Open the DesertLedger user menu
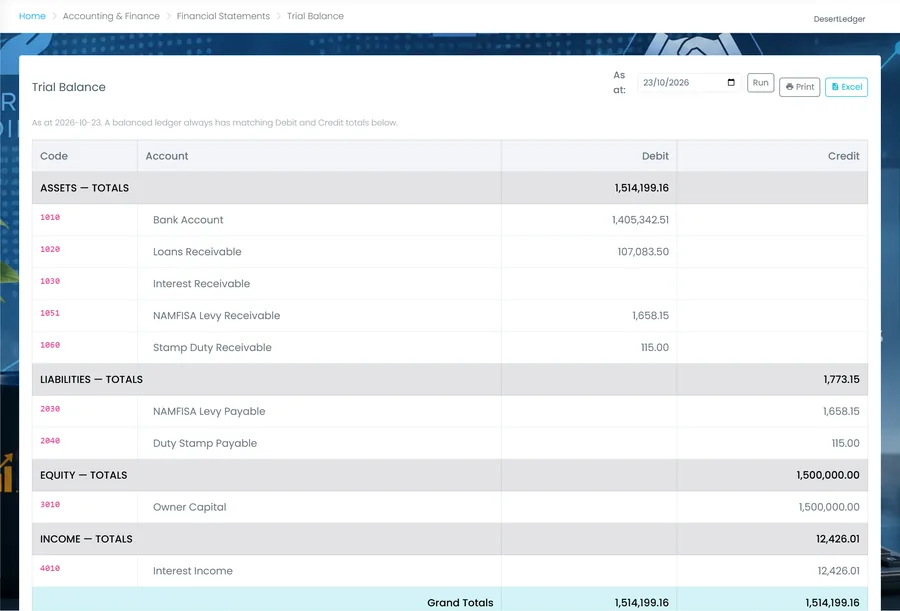This screenshot has height=611, width=900. coord(839,19)
